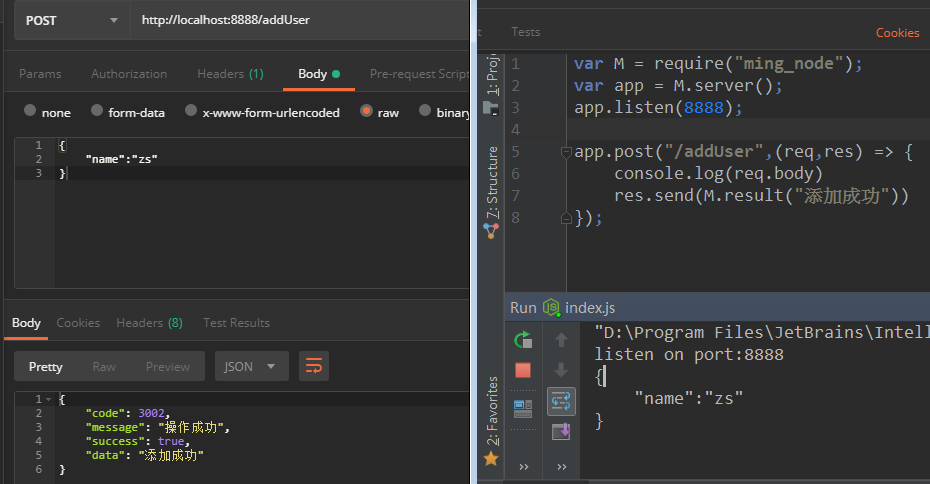Open the 1: Project tool window tab
Image resolution: width=930 pixels, height=484 pixels.
point(492,74)
